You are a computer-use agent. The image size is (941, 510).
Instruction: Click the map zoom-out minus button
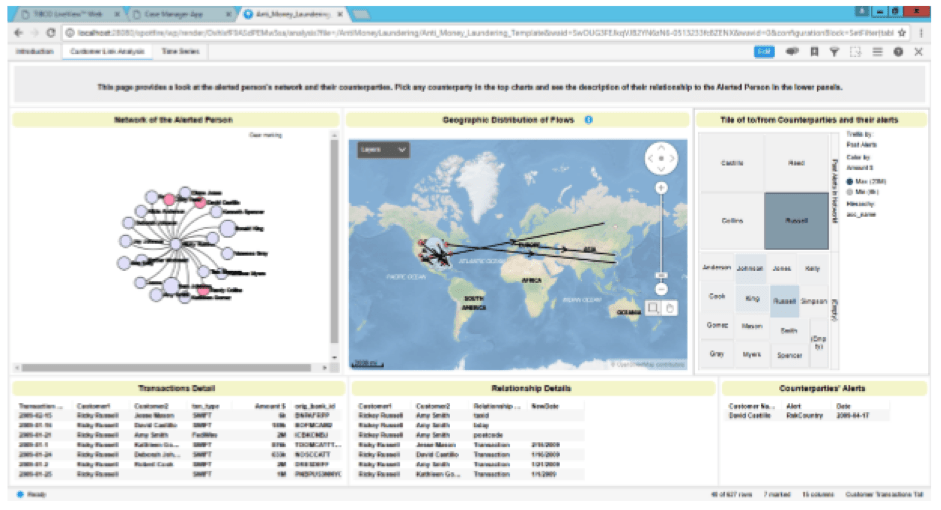[661, 289]
